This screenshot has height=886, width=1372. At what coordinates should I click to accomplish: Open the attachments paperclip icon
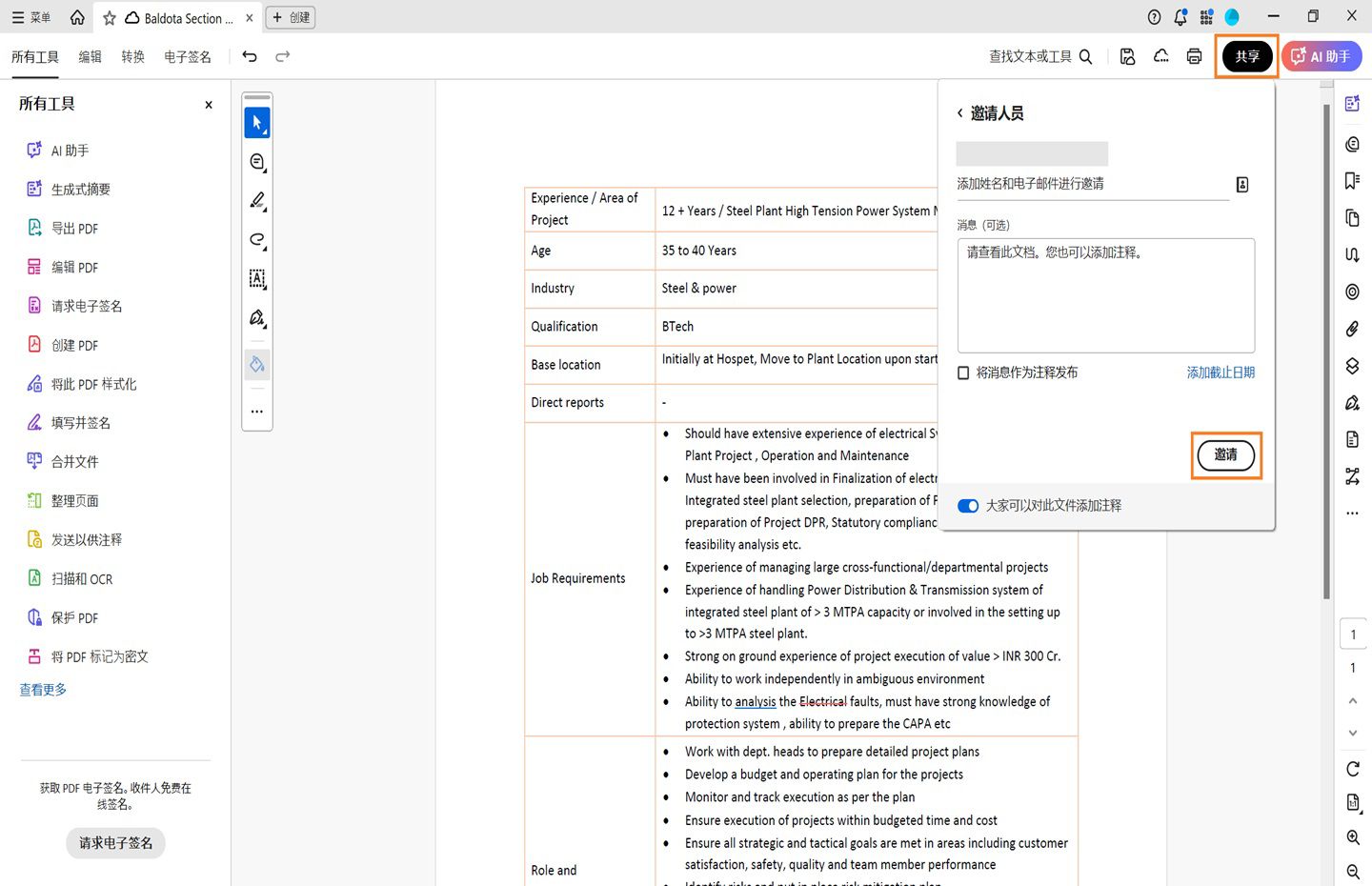(x=1352, y=329)
